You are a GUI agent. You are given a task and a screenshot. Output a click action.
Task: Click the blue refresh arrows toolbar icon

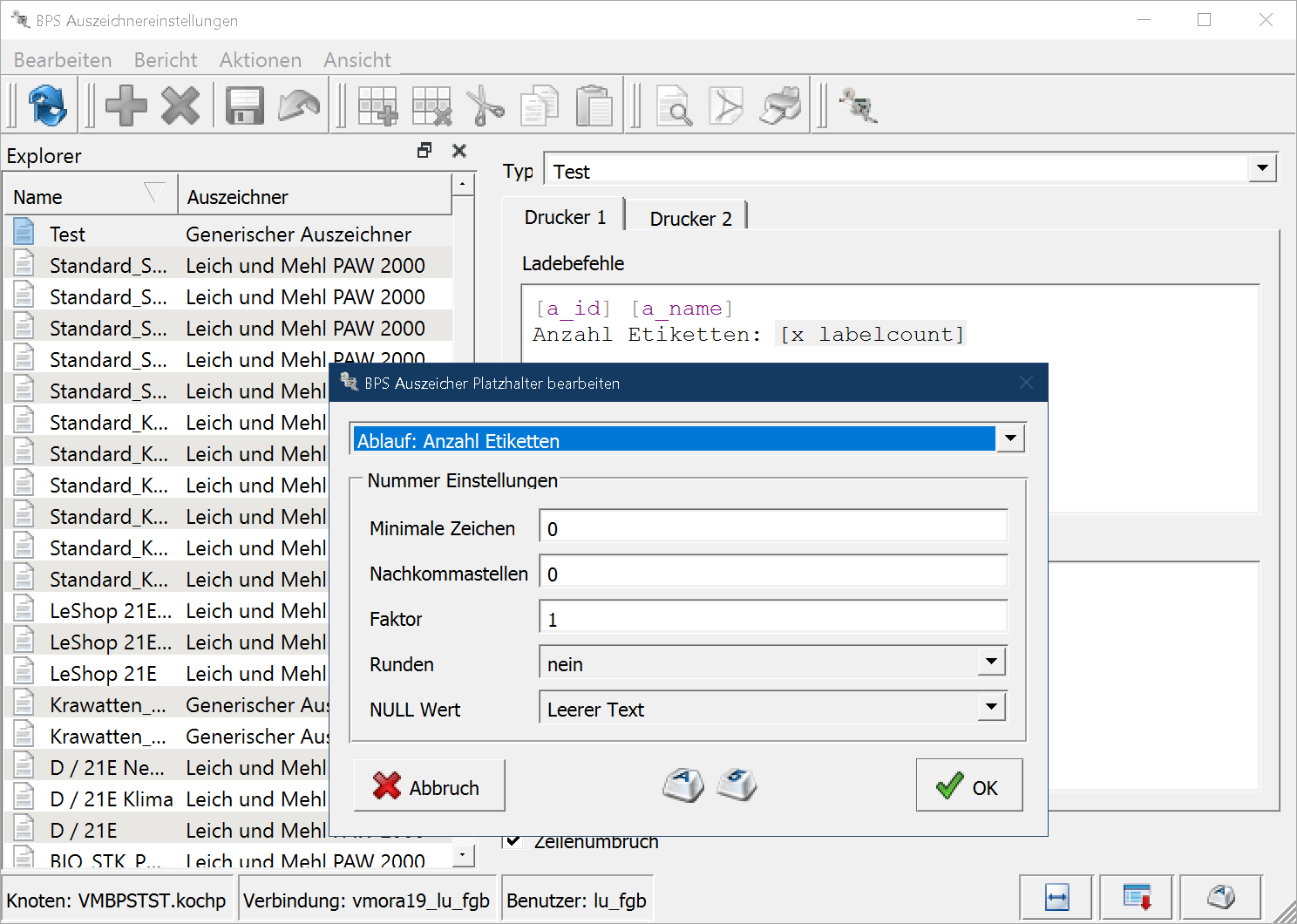click(x=47, y=106)
